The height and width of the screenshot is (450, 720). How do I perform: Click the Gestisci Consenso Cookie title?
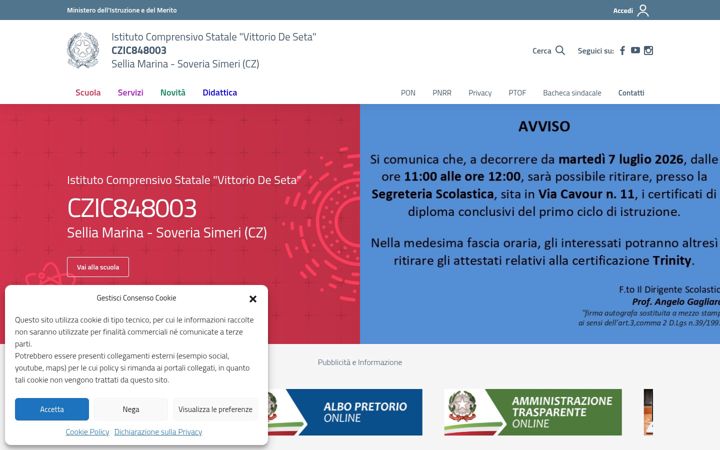[136, 298]
